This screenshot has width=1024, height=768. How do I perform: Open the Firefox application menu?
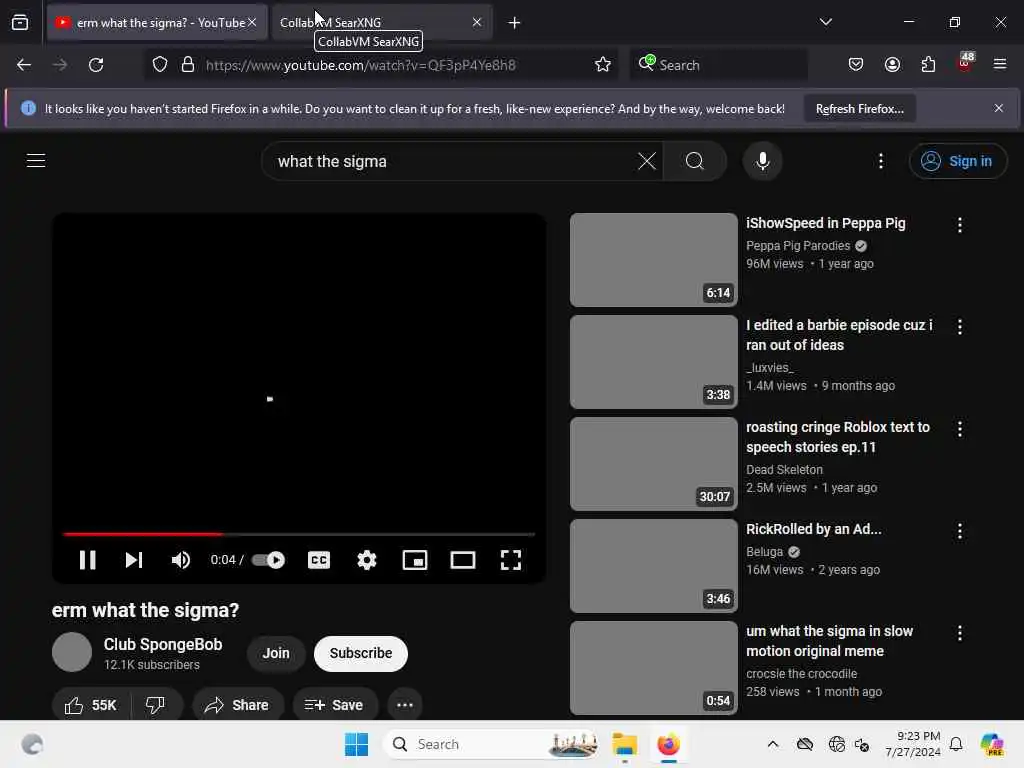[1000, 65]
